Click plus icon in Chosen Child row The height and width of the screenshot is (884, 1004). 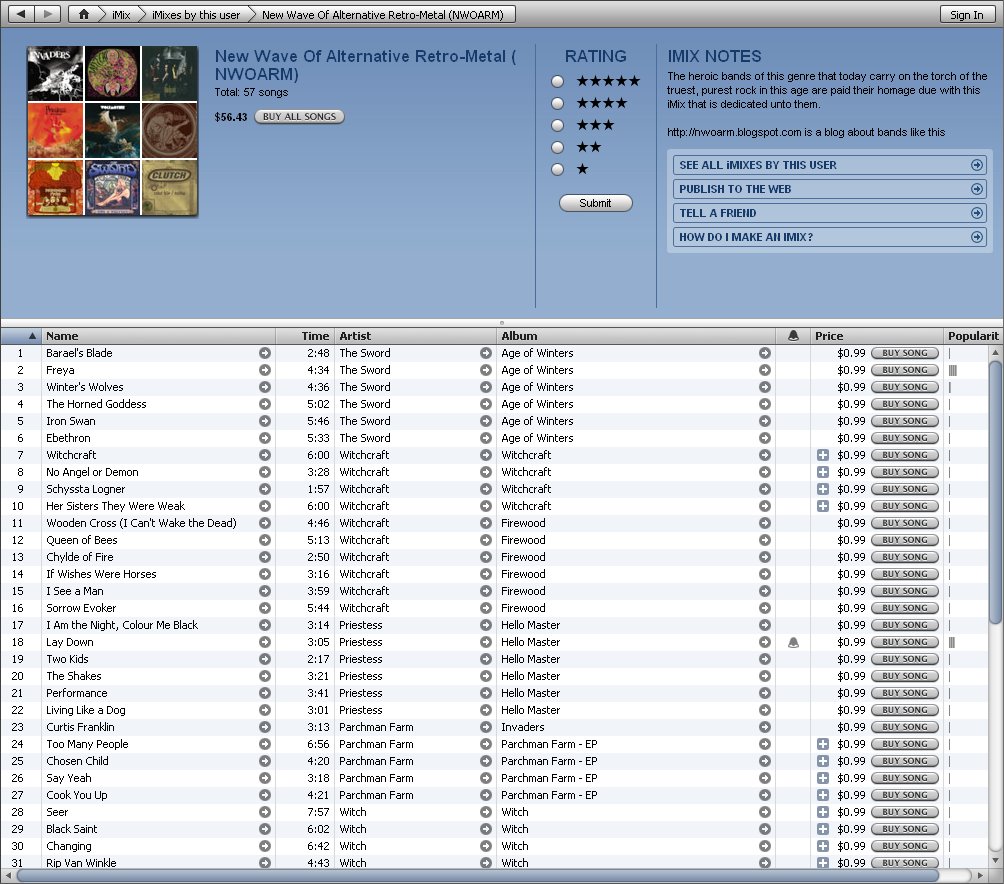[x=823, y=761]
